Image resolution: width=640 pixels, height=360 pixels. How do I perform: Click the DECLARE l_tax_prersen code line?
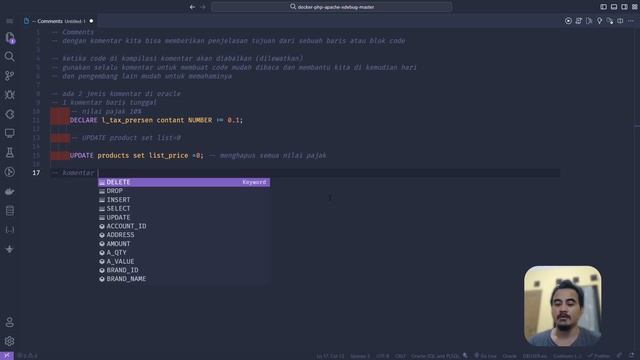[156, 120]
